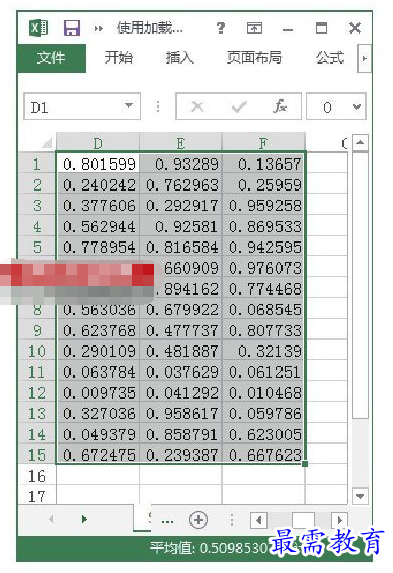This screenshot has height=573, width=393.
Task: Open Insert Function fx icon
Action: (x=280, y=106)
